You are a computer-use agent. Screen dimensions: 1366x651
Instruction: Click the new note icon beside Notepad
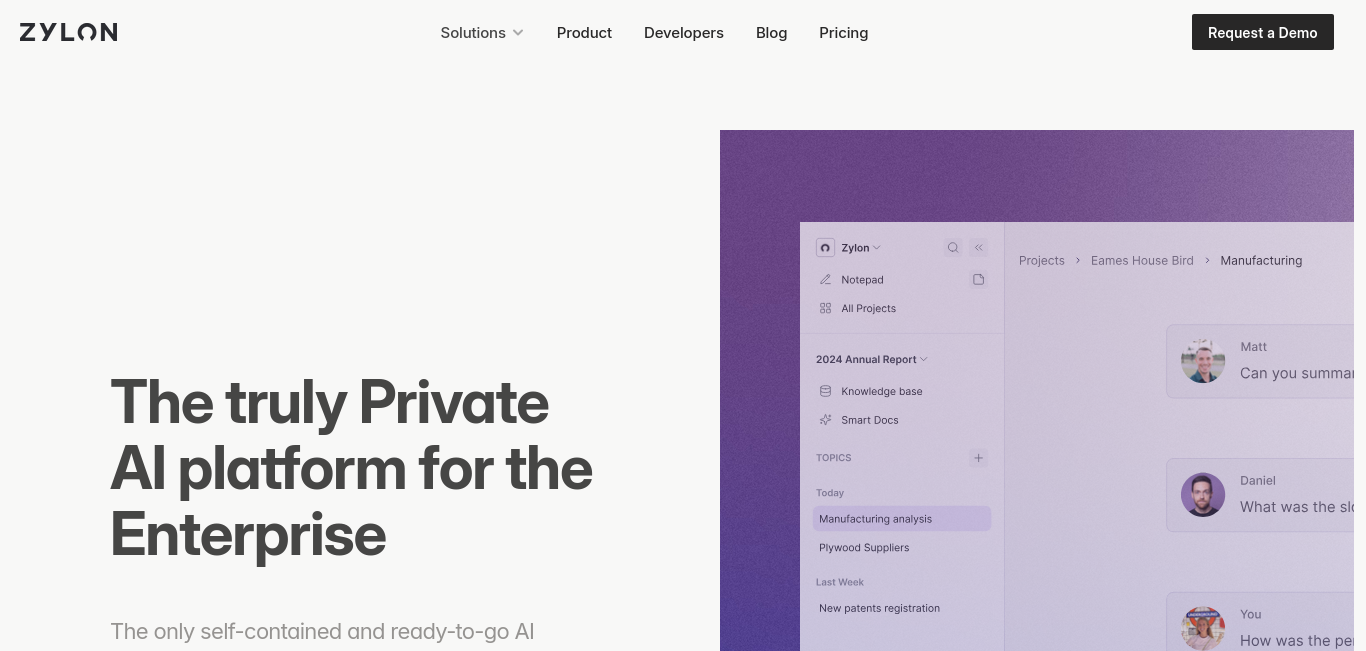tap(979, 280)
